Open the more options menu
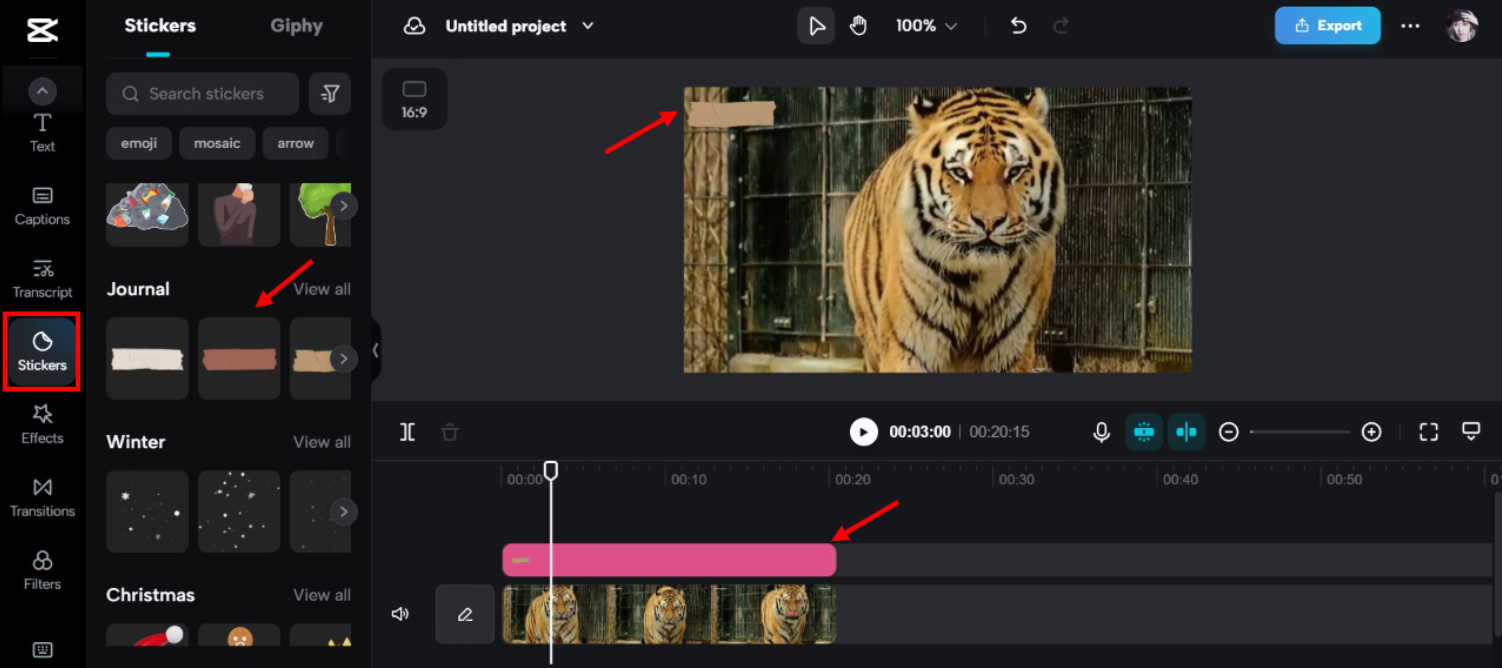Image resolution: width=1502 pixels, height=668 pixels. point(1410,26)
